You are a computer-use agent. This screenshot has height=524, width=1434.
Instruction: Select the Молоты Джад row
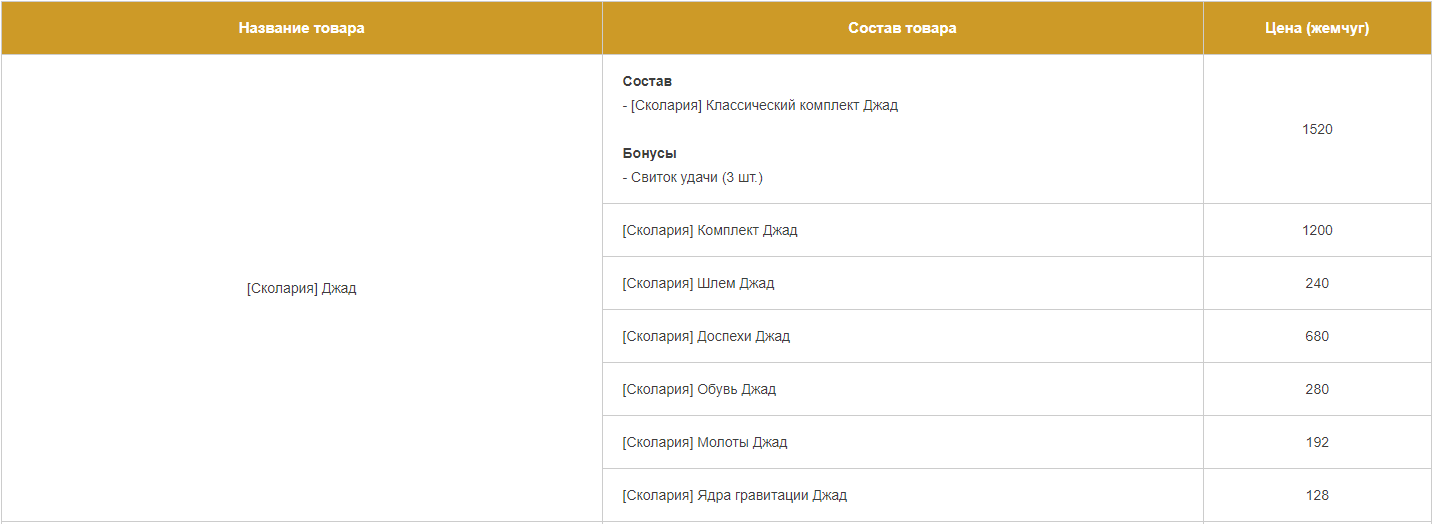pyautogui.click(x=704, y=443)
